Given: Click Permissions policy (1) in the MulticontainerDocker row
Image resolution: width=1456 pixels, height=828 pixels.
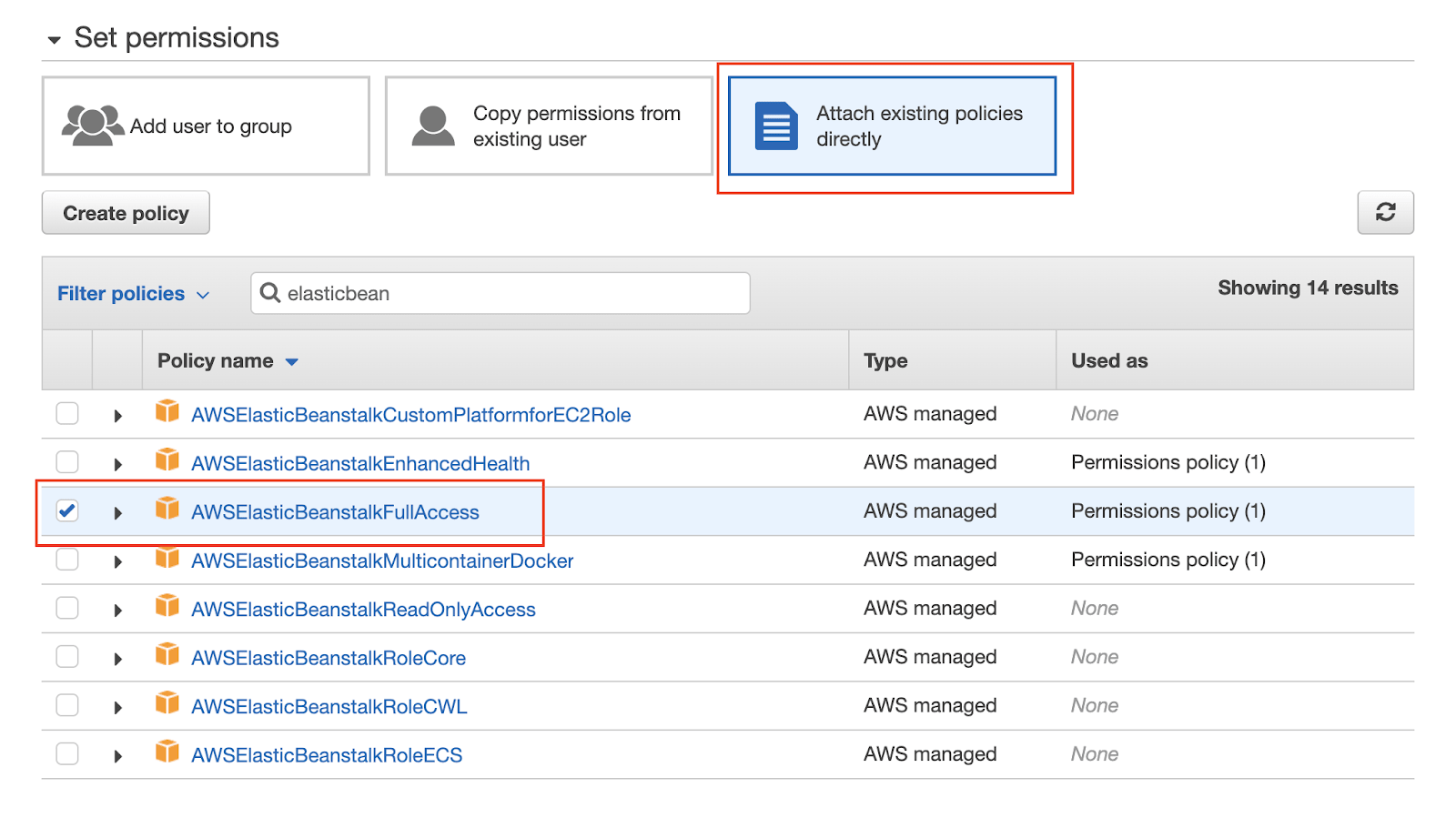Looking at the screenshot, I should (x=1168, y=560).
